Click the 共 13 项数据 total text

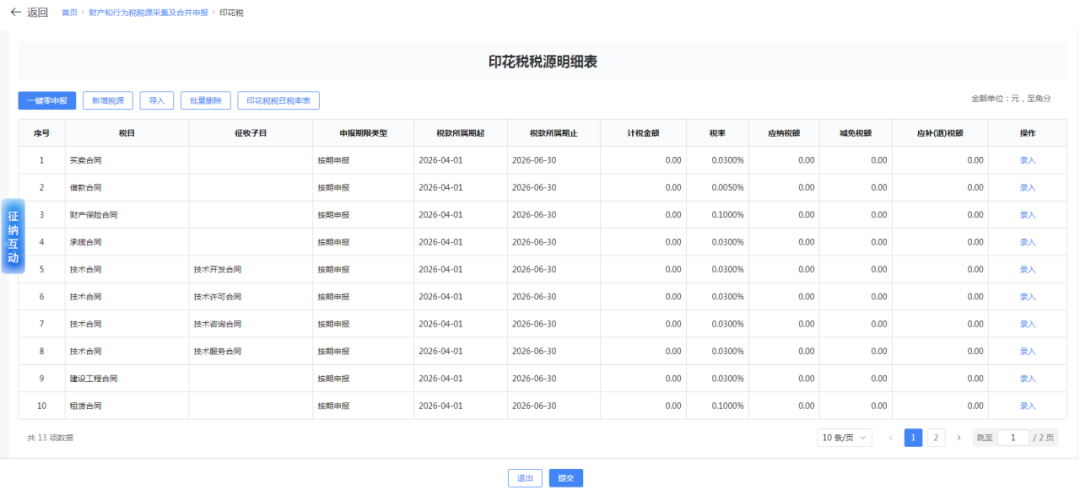click(50, 438)
